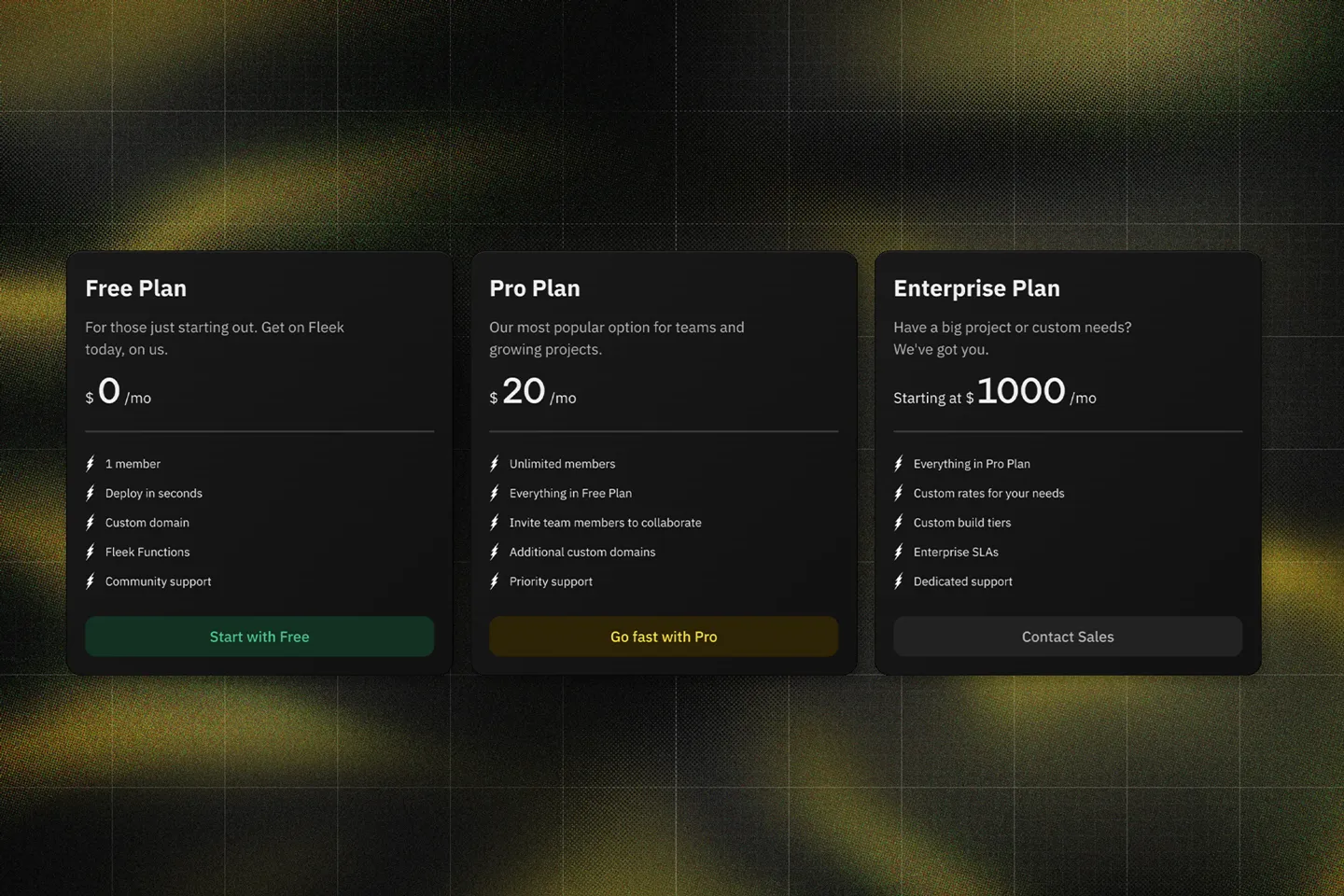Click the Custom domain feature entry

147,522
